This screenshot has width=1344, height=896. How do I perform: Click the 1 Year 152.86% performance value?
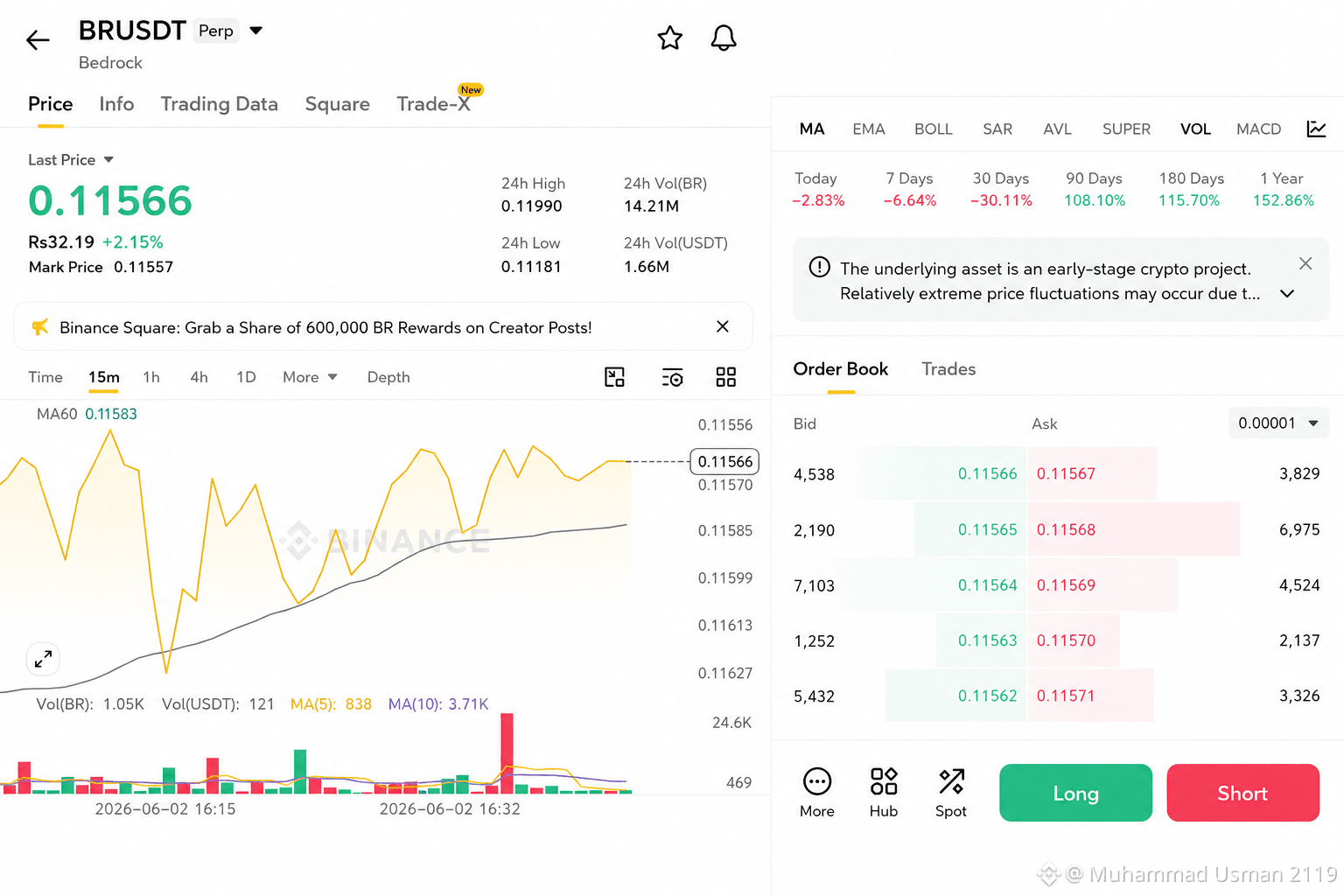(1284, 200)
